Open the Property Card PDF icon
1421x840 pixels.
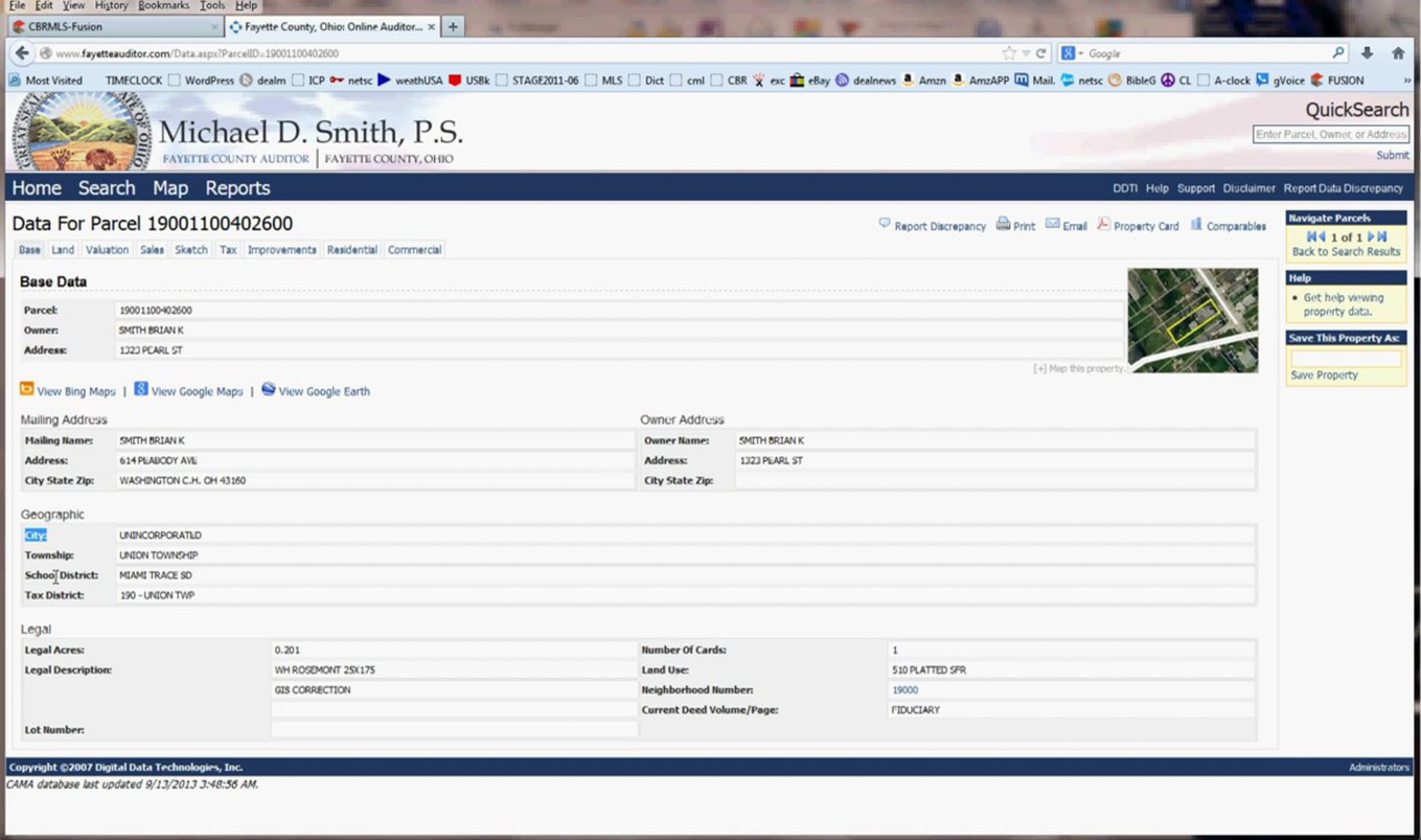1103,224
